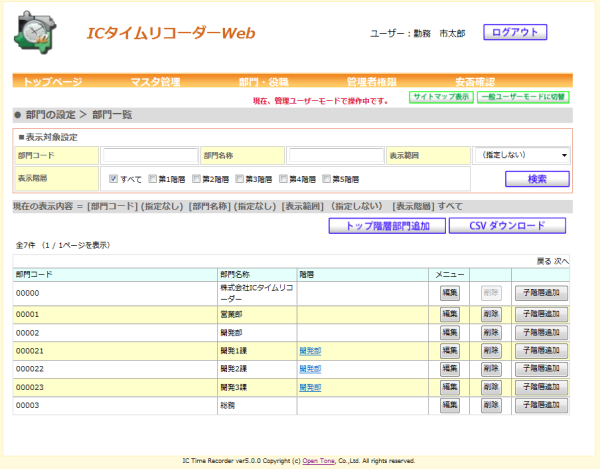Click the 開発部 link in row 000022

[x=310, y=369]
